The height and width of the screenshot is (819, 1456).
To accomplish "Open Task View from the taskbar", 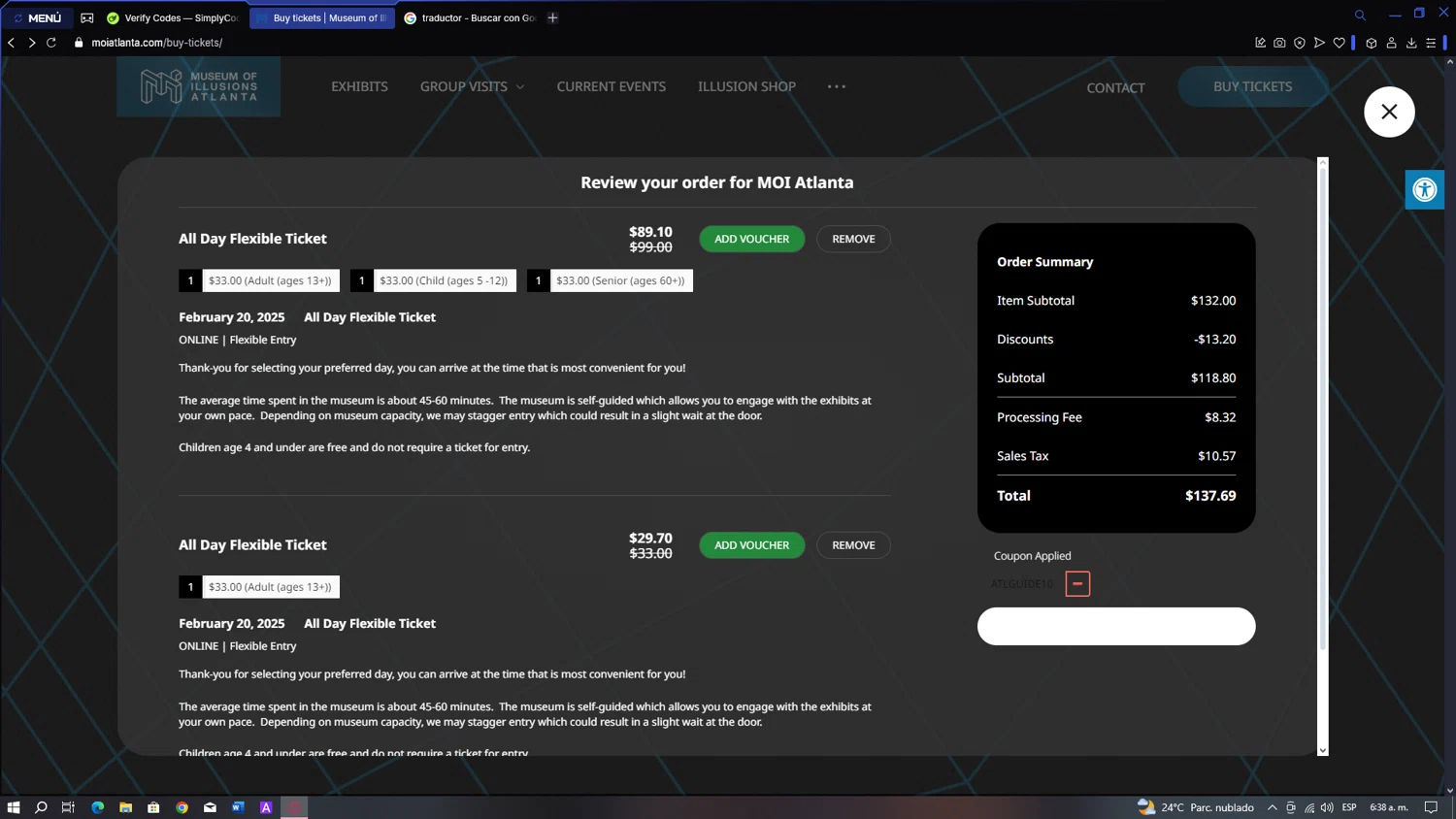I will (68, 807).
